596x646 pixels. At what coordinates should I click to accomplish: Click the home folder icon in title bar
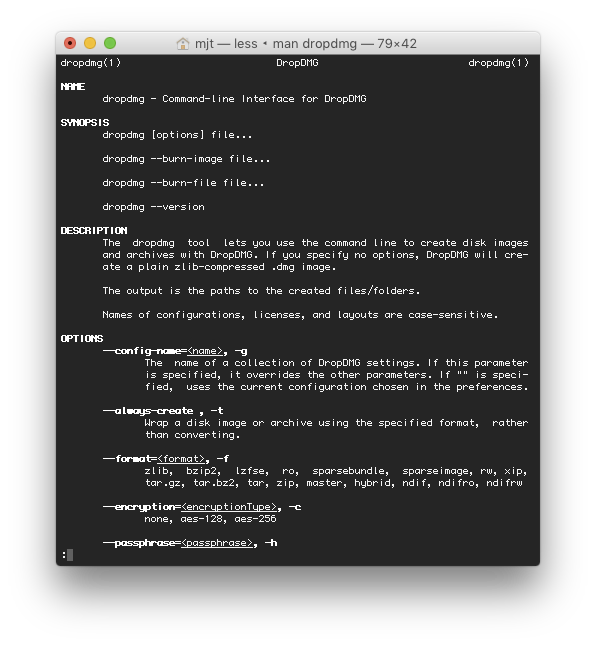click(x=182, y=43)
